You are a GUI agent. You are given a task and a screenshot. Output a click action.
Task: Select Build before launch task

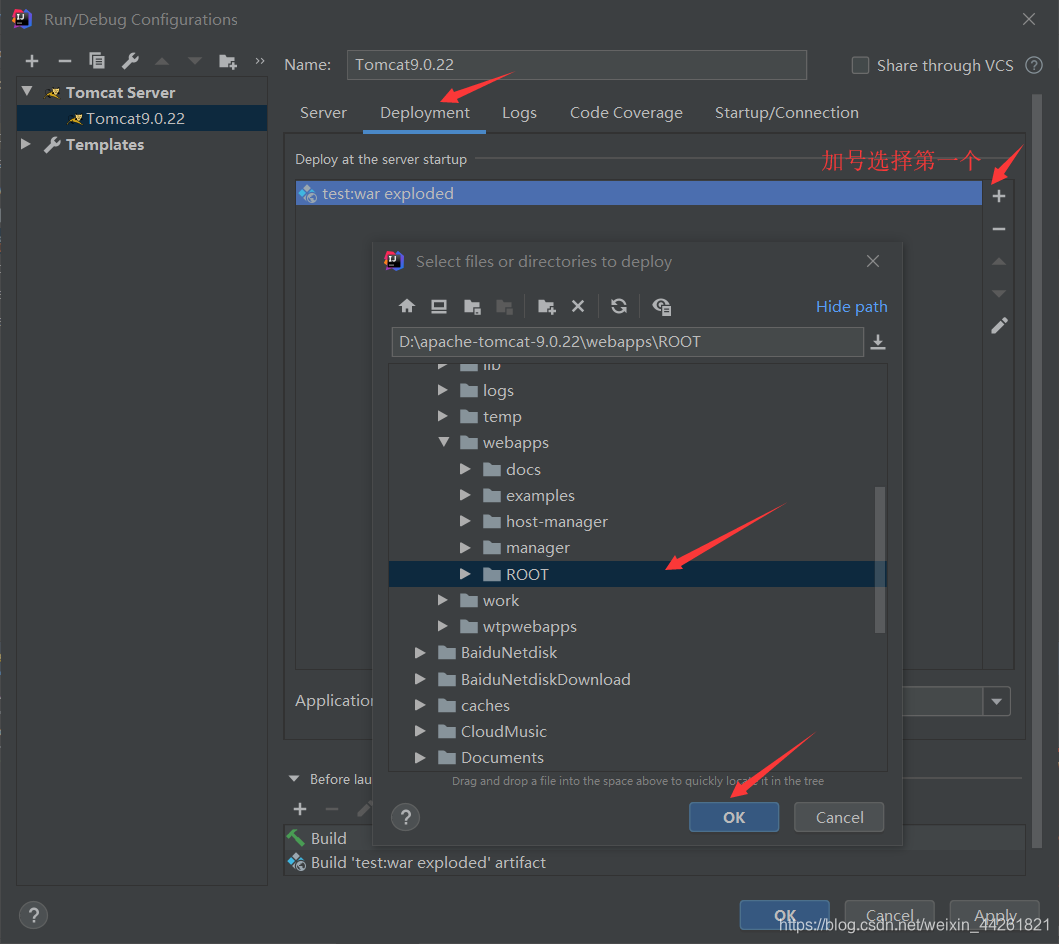[x=328, y=838]
